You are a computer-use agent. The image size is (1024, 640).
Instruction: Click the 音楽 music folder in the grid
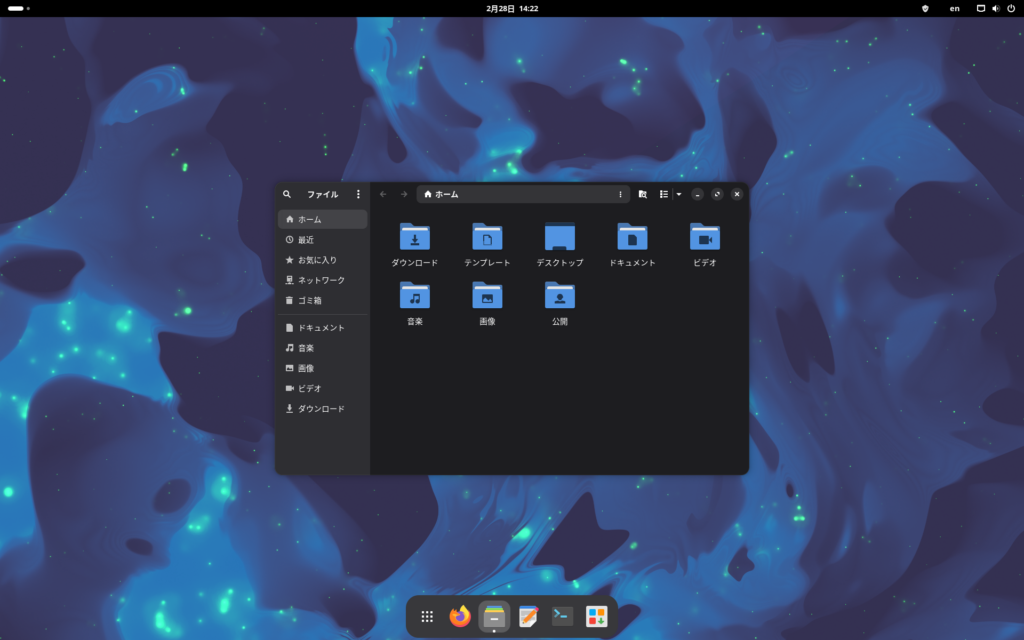pyautogui.click(x=415, y=296)
